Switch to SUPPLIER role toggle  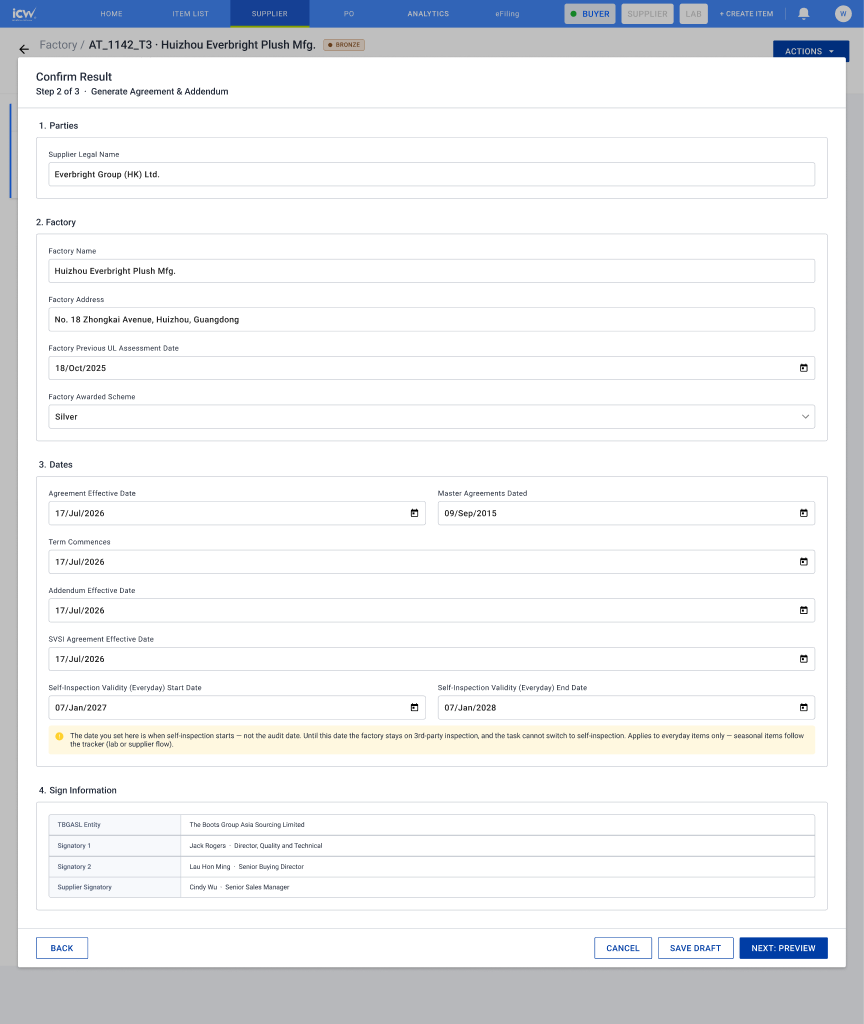647,14
